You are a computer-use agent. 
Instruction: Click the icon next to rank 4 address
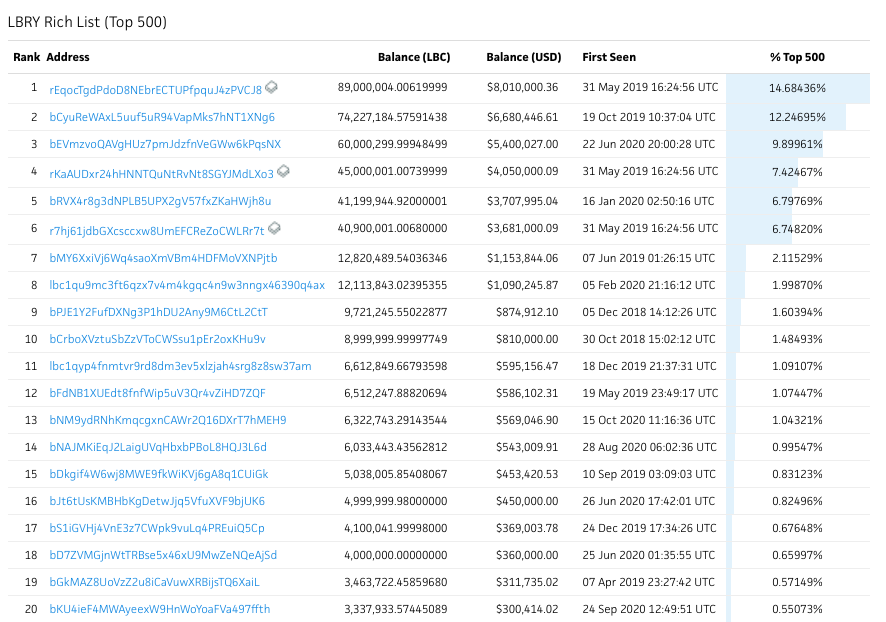coord(284,172)
